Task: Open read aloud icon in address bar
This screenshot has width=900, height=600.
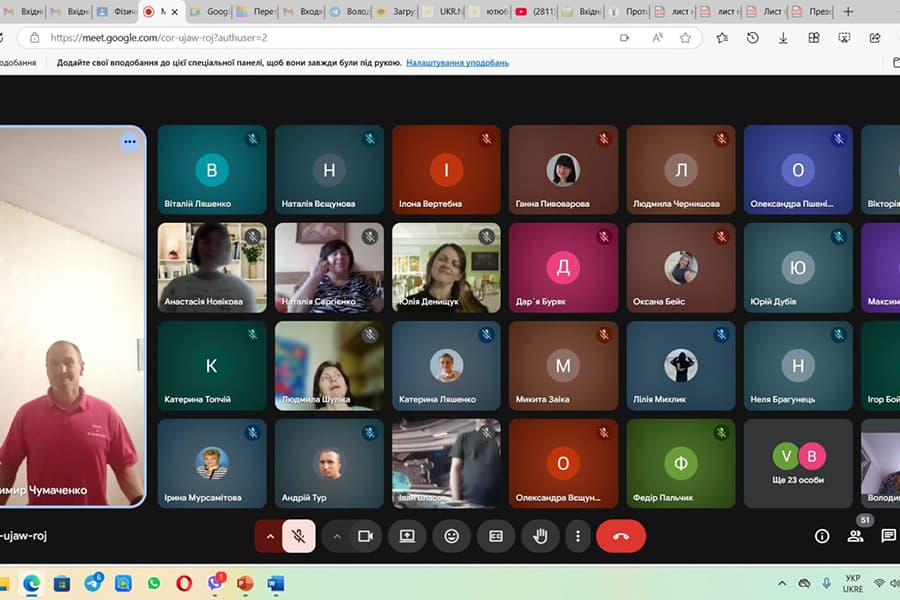Action: [x=658, y=38]
